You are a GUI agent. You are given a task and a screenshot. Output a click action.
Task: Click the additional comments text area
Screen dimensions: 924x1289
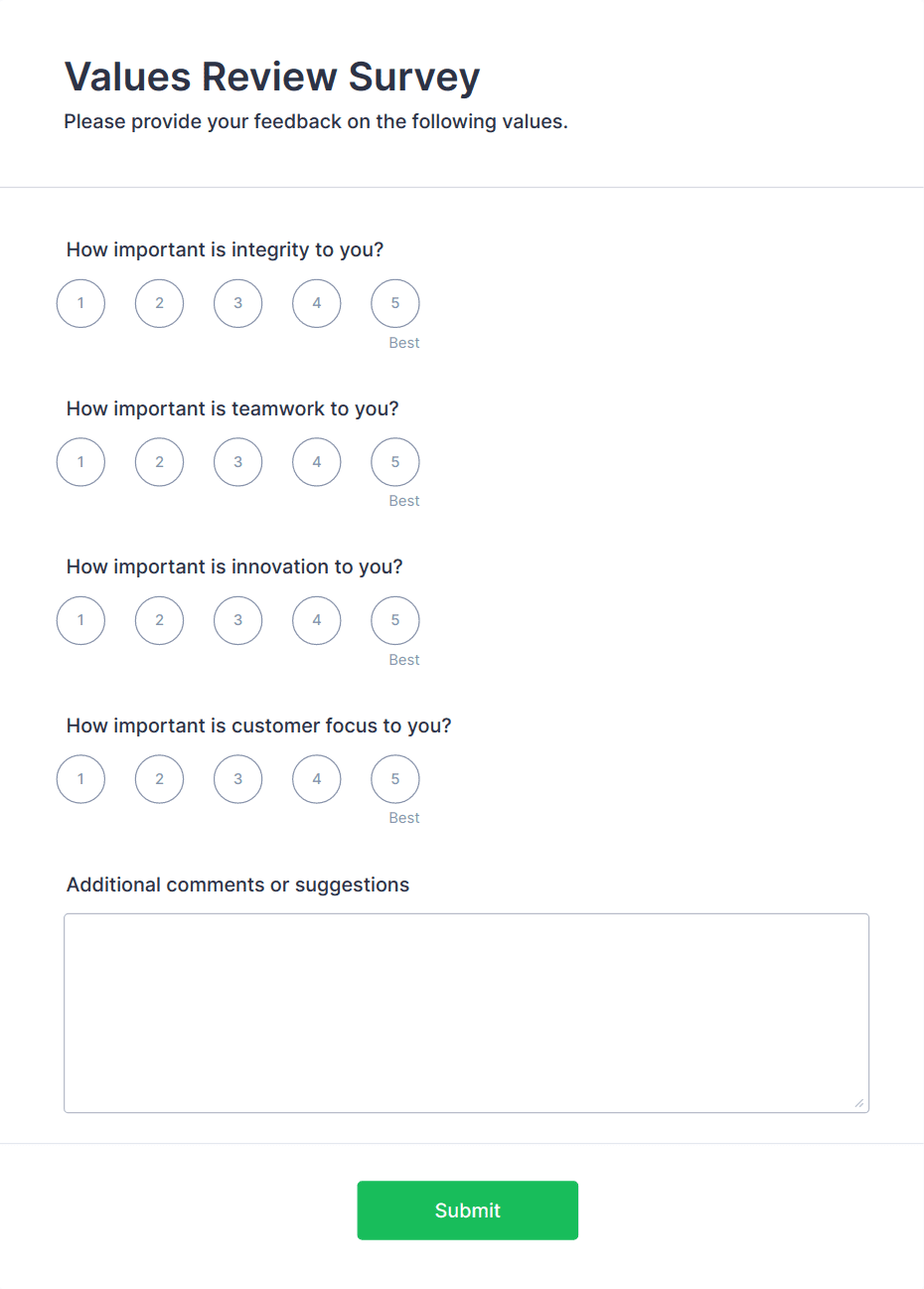(x=467, y=1013)
